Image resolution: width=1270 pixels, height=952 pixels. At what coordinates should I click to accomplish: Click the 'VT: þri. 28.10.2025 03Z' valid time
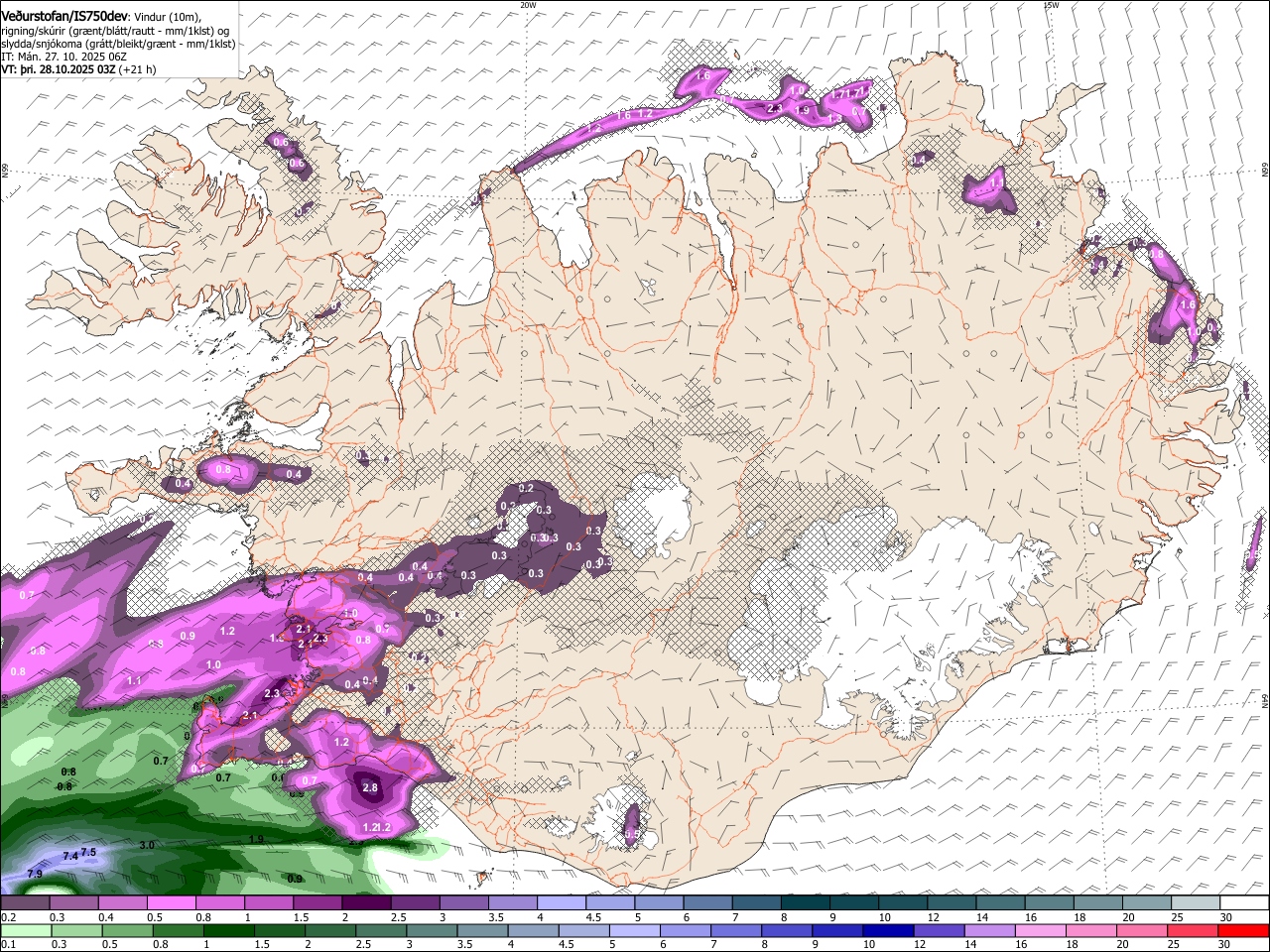58,69
